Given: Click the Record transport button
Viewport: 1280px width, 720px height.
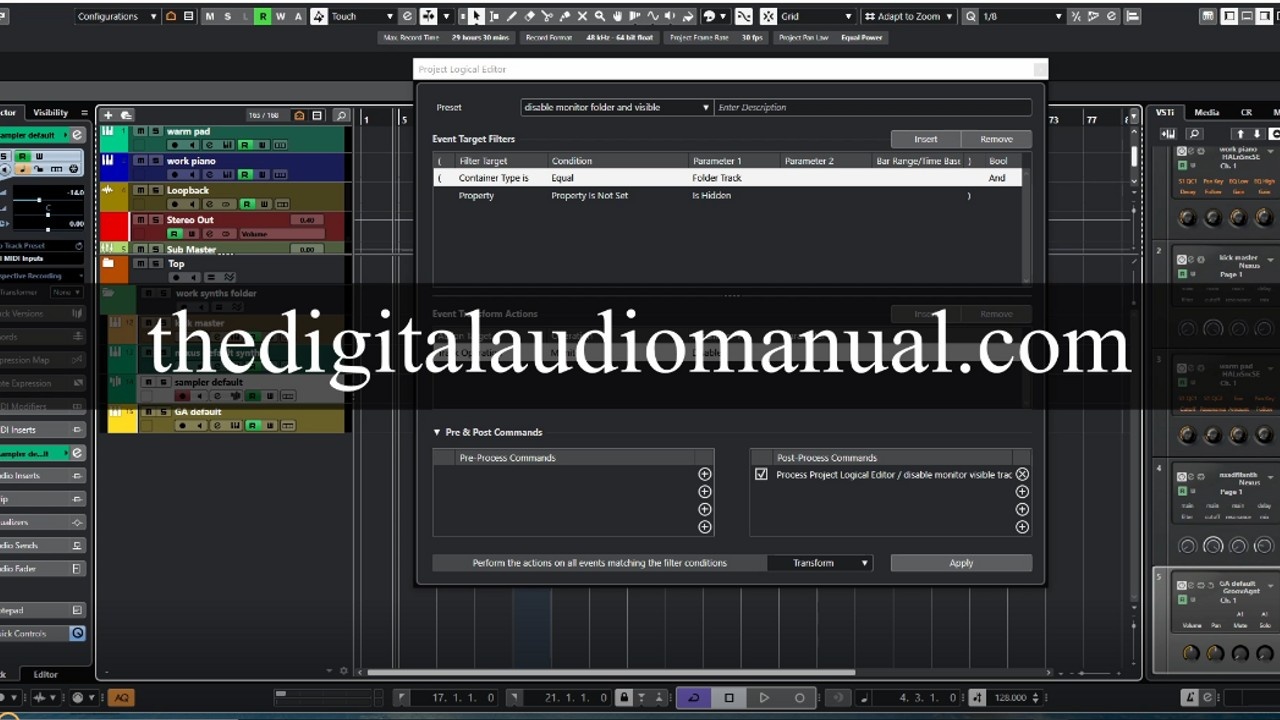Looking at the screenshot, I should click(x=799, y=698).
